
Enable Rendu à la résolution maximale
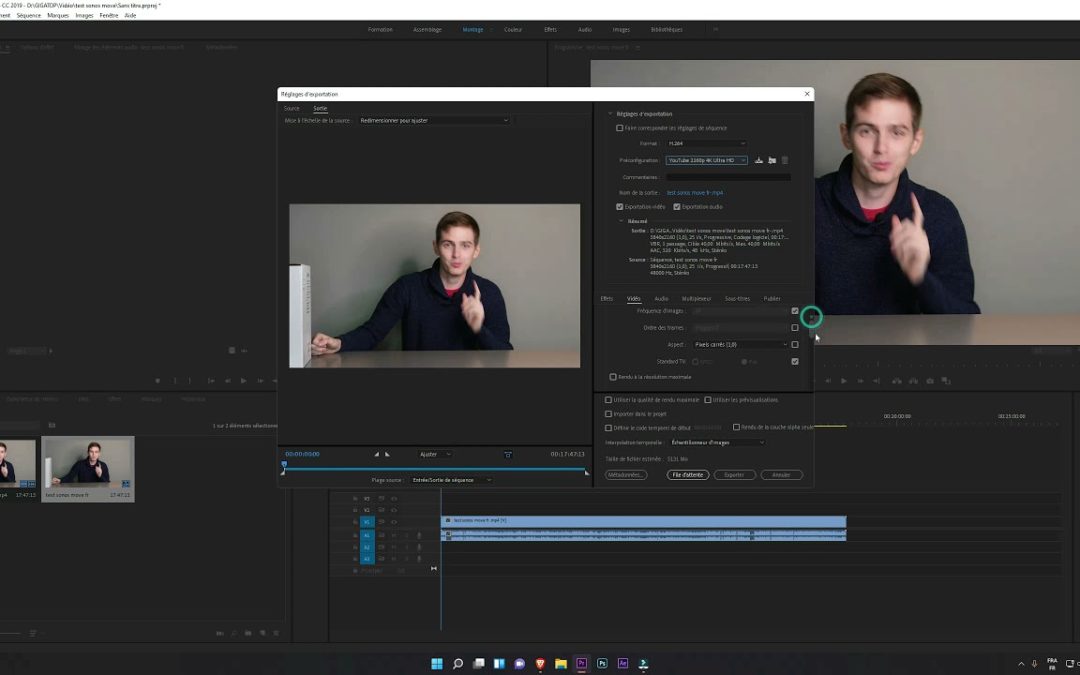[x=612, y=377]
